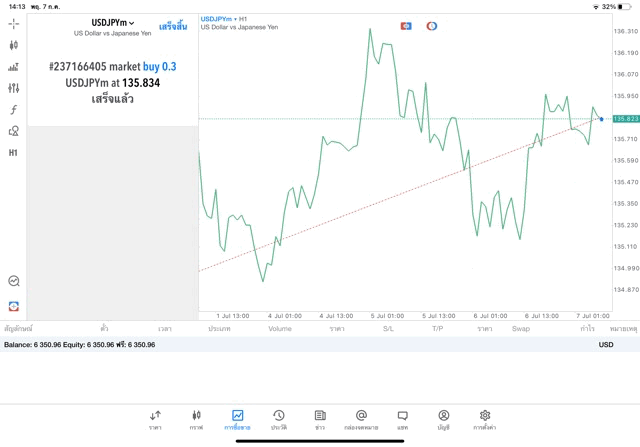Open the แชท chat tab
The image size is (640, 447).
tap(402, 420)
